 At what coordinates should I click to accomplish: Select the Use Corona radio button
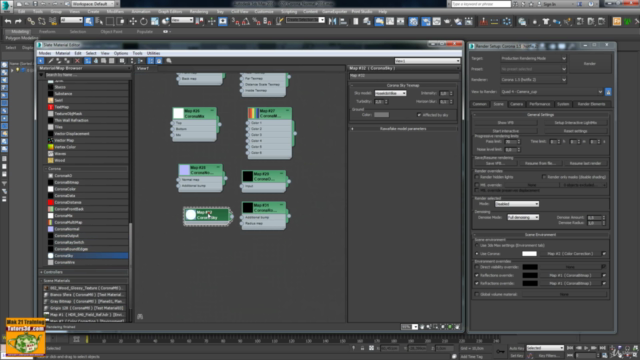click(477, 253)
